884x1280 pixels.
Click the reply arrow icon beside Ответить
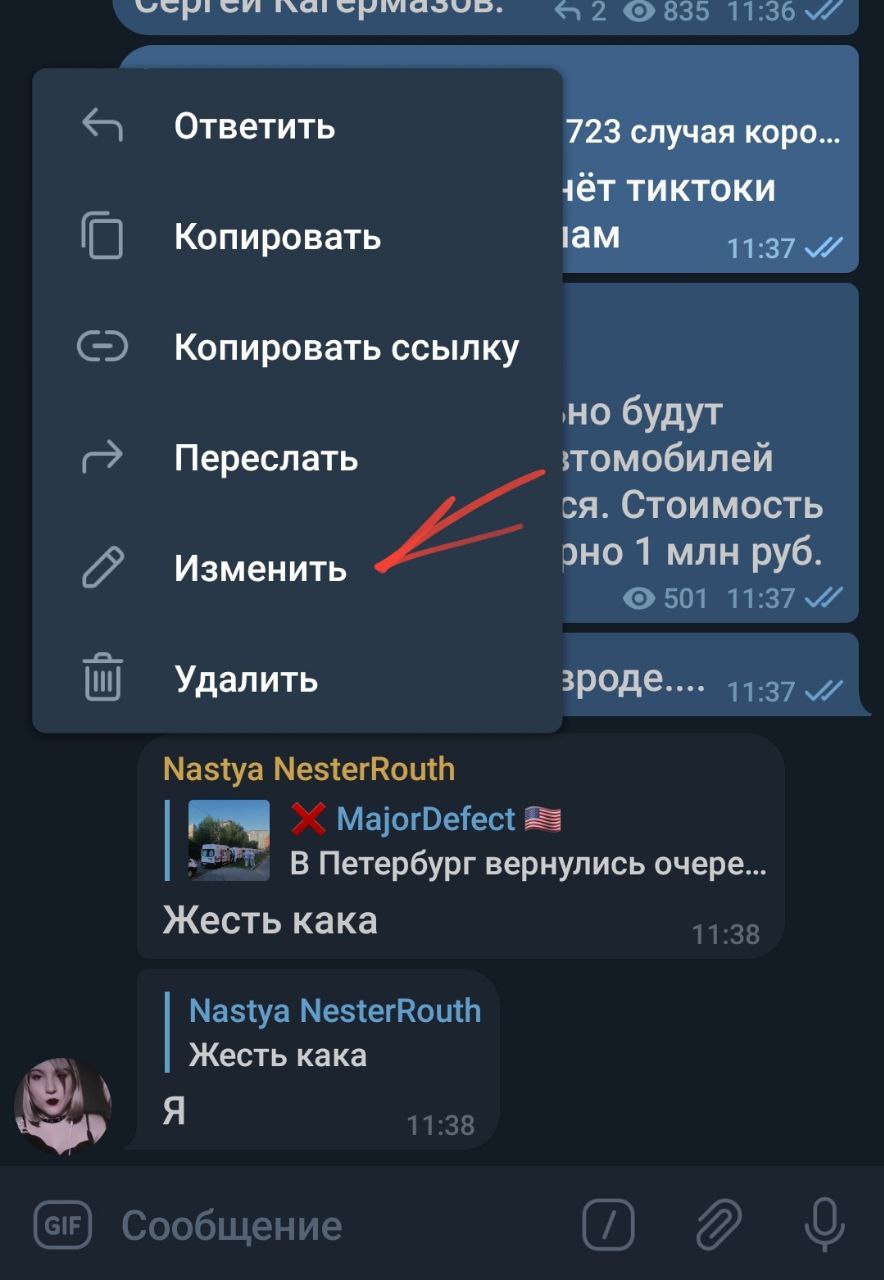(102, 126)
